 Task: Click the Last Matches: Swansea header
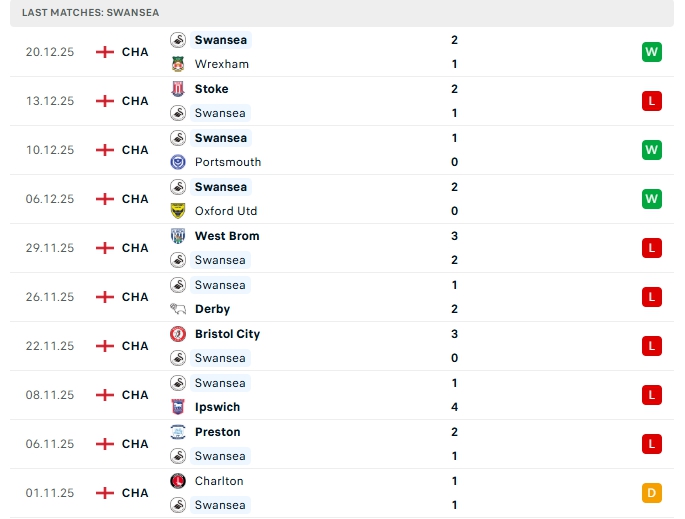[x=91, y=12]
